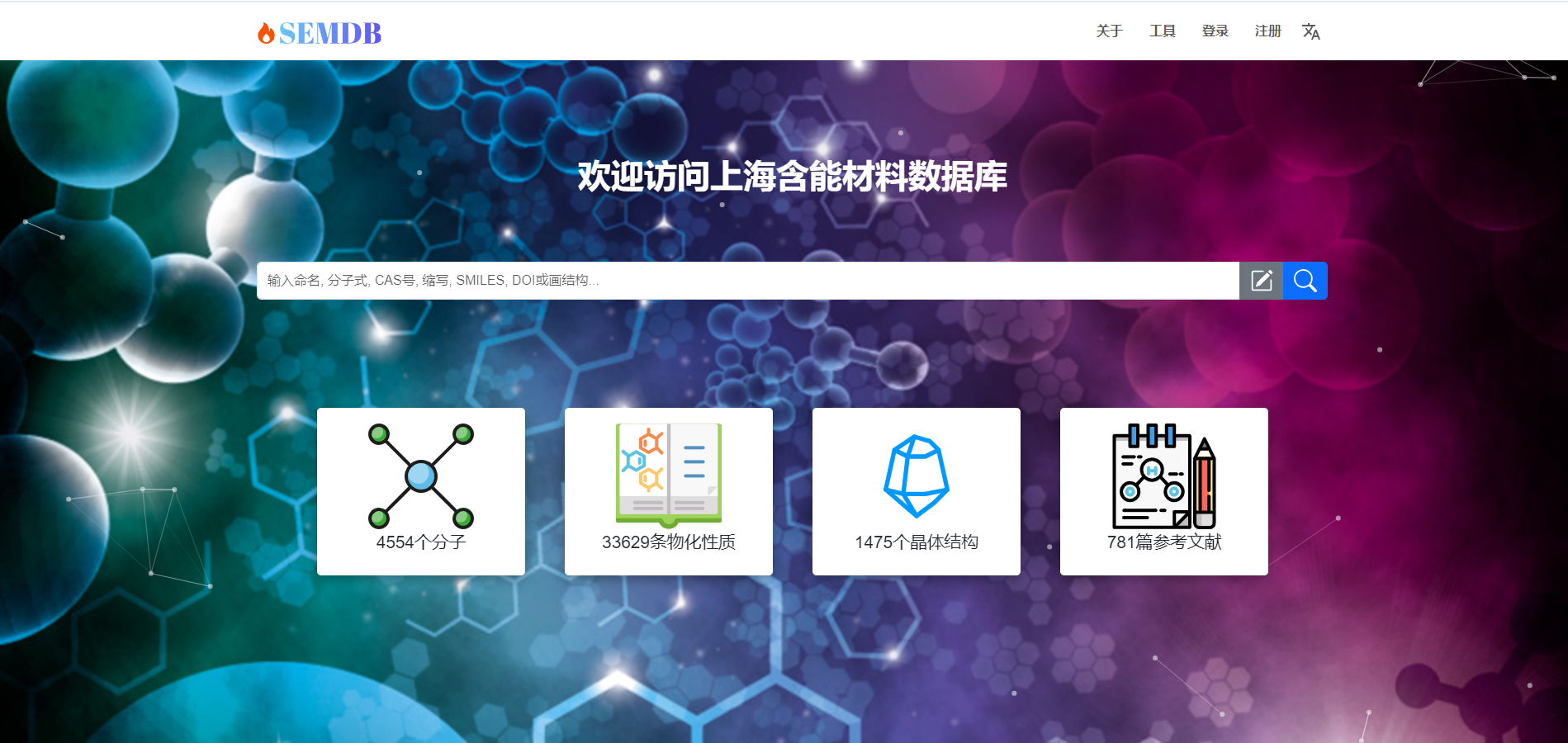Open the draw structure editor button
The image size is (1568, 743).
[x=1261, y=281]
